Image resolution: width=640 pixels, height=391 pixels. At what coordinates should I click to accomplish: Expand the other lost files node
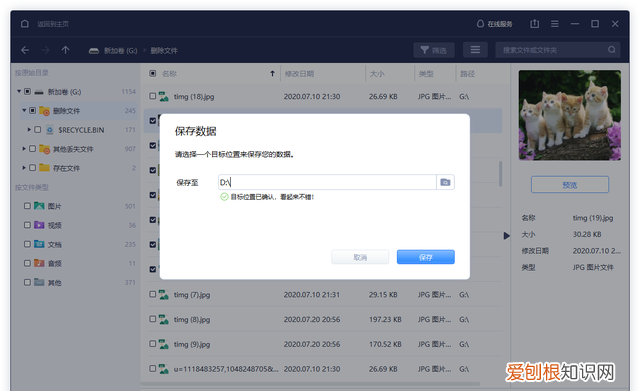click(x=24, y=149)
